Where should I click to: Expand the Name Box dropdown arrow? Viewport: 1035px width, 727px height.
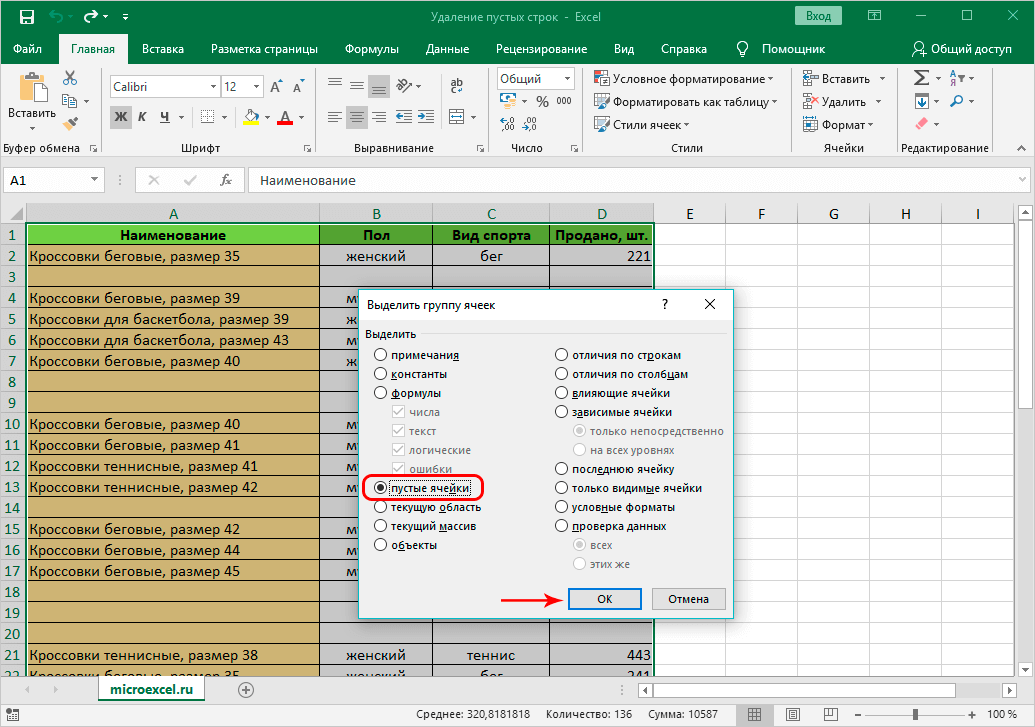coord(94,180)
